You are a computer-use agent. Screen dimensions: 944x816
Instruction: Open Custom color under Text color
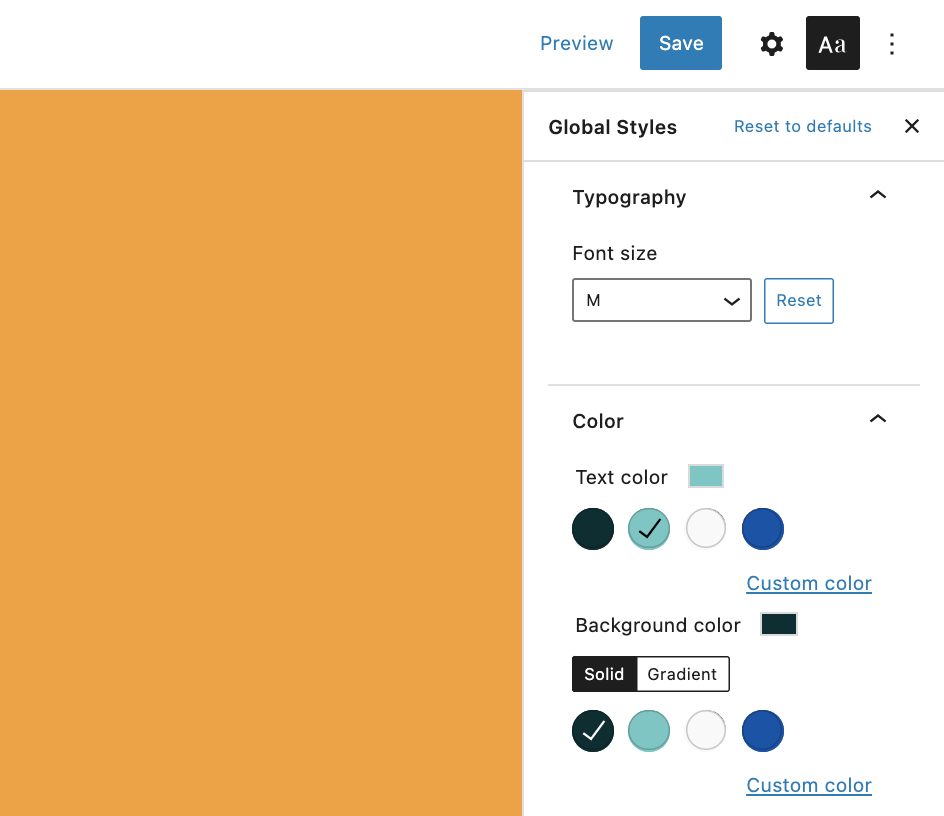click(809, 583)
